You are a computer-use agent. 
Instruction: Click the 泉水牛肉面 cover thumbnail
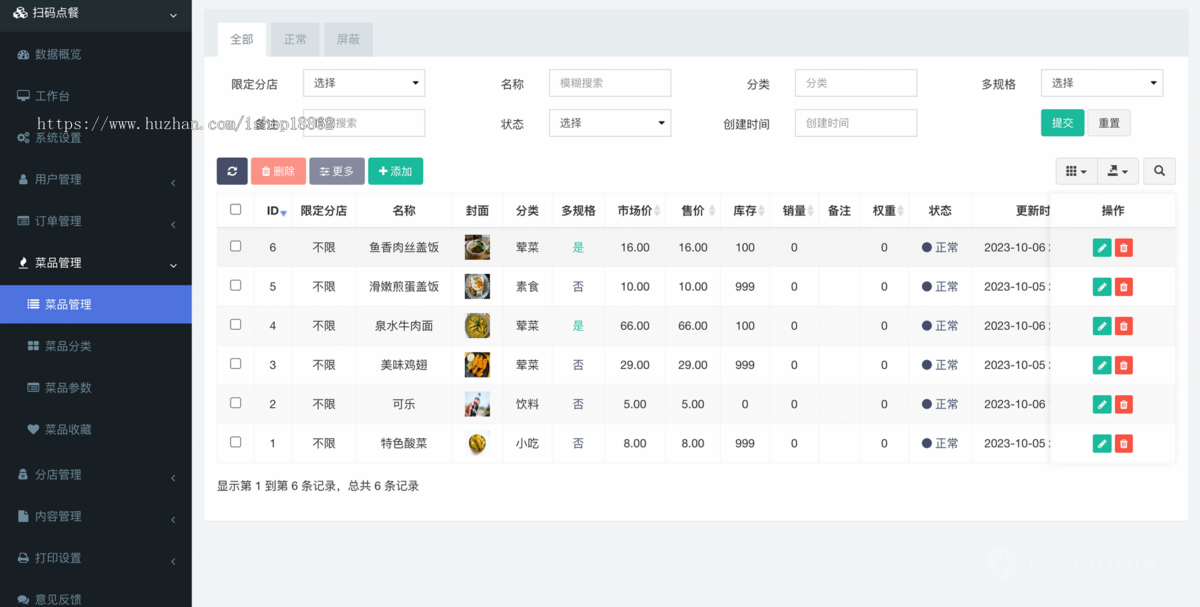click(x=477, y=326)
